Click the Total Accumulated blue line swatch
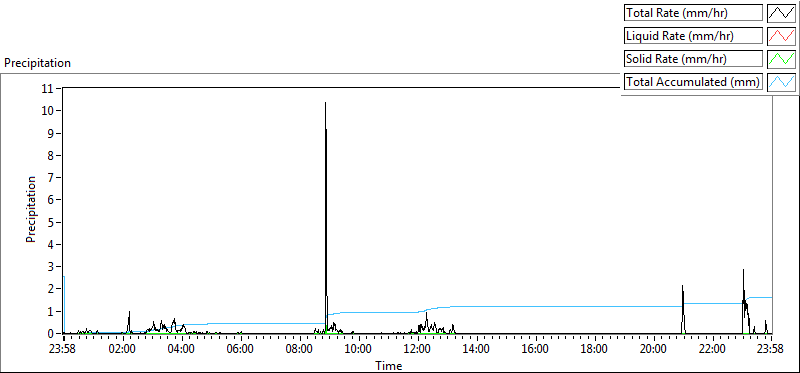This screenshot has height=373, width=800. (782, 82)
